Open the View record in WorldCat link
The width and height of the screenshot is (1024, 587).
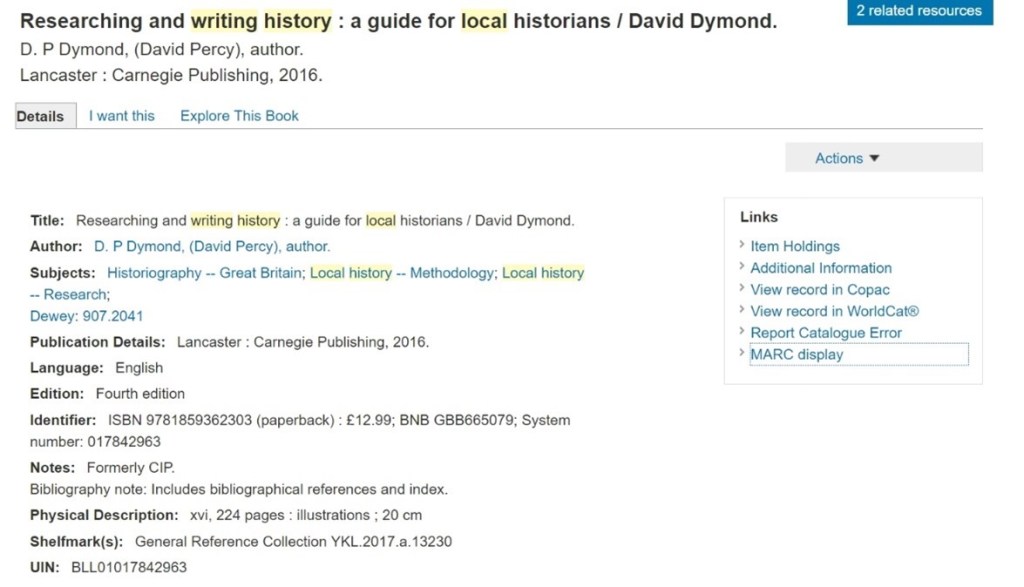pyautogui.click(x=834, y=311)
